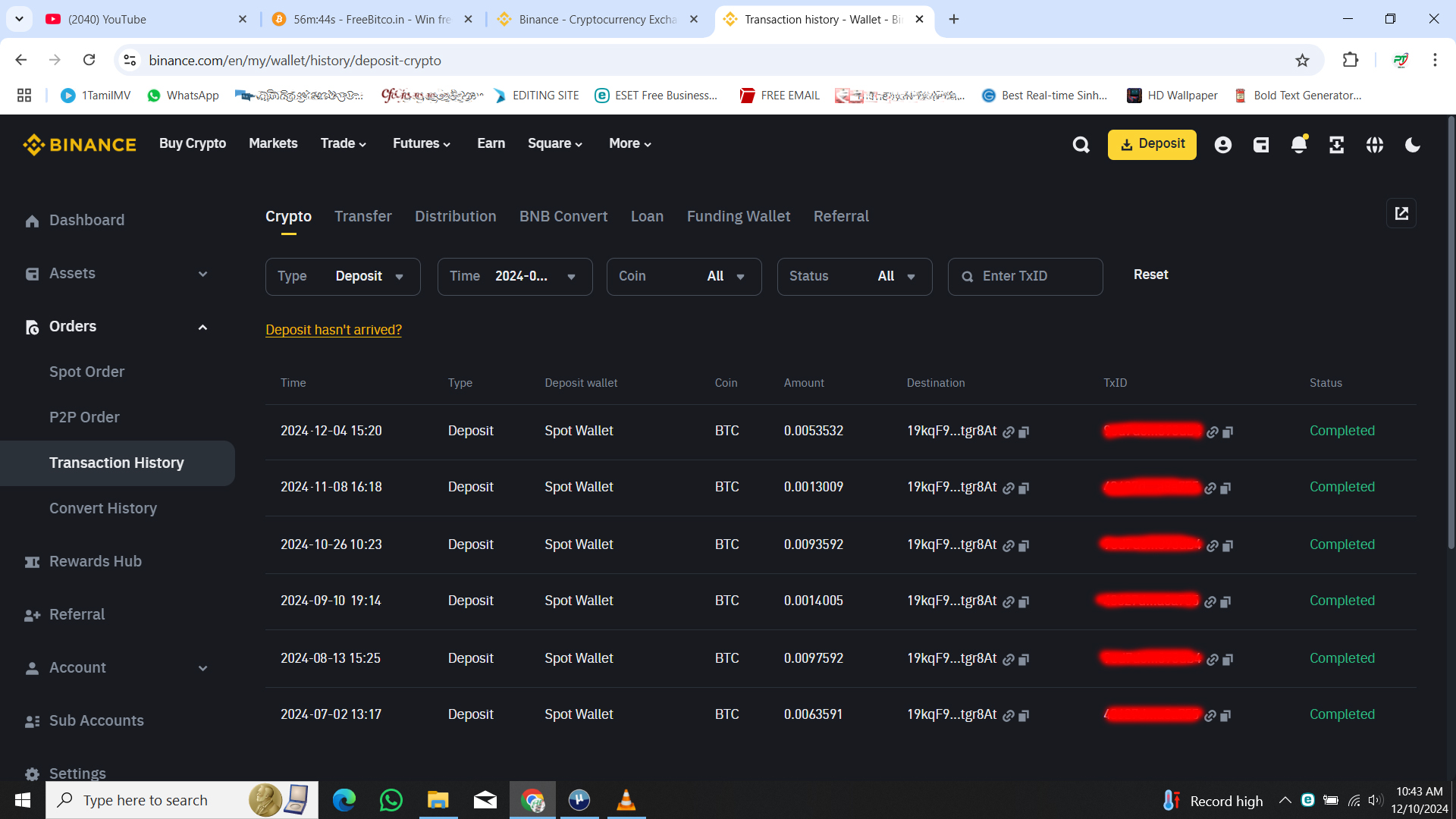This screenshot has width=1456, height=819.
Task: Copy destination address for 2024-09-10 deposit
Action: pos(1024,602)
